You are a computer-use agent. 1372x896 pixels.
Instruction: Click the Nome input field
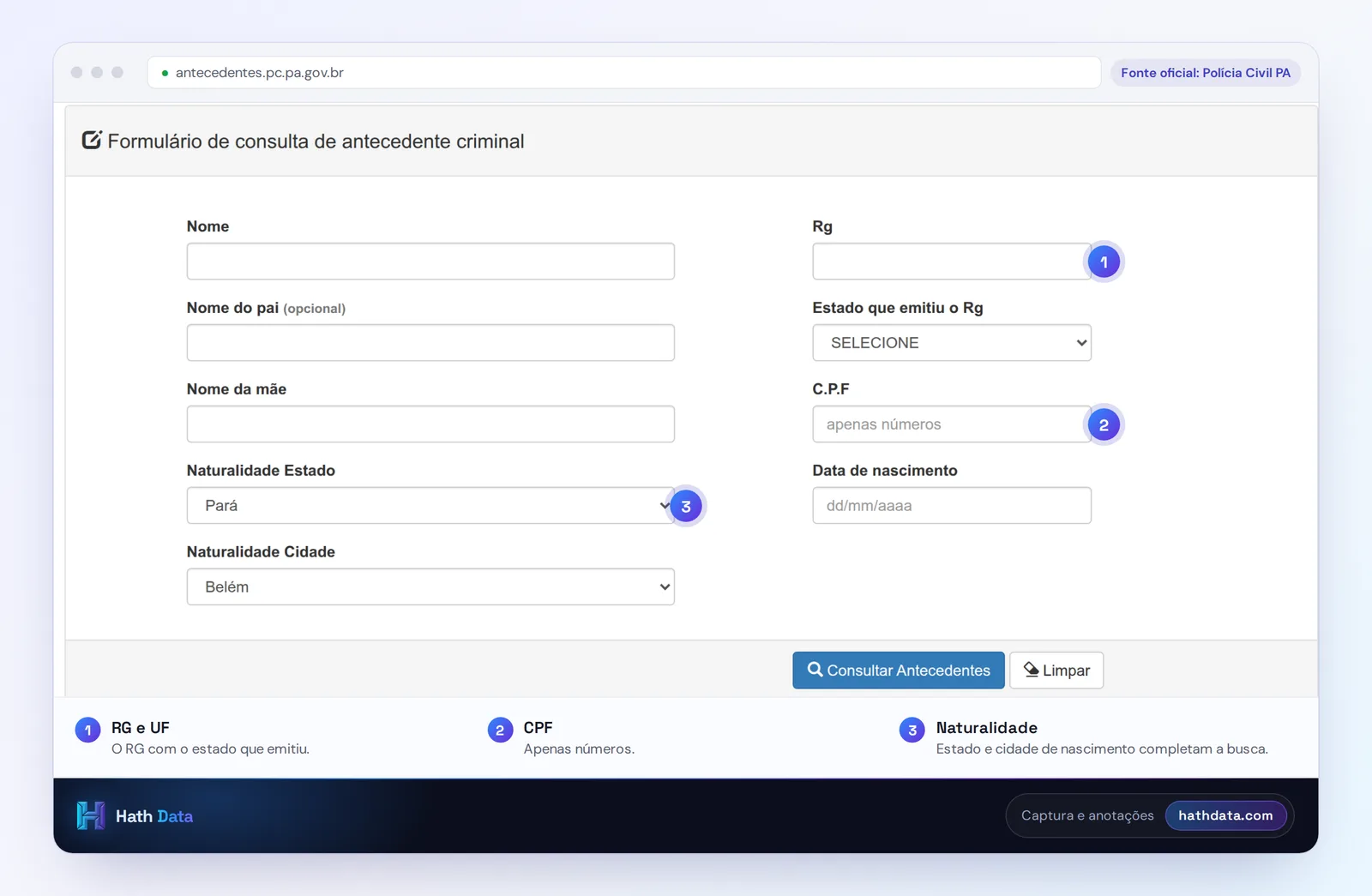430,262
